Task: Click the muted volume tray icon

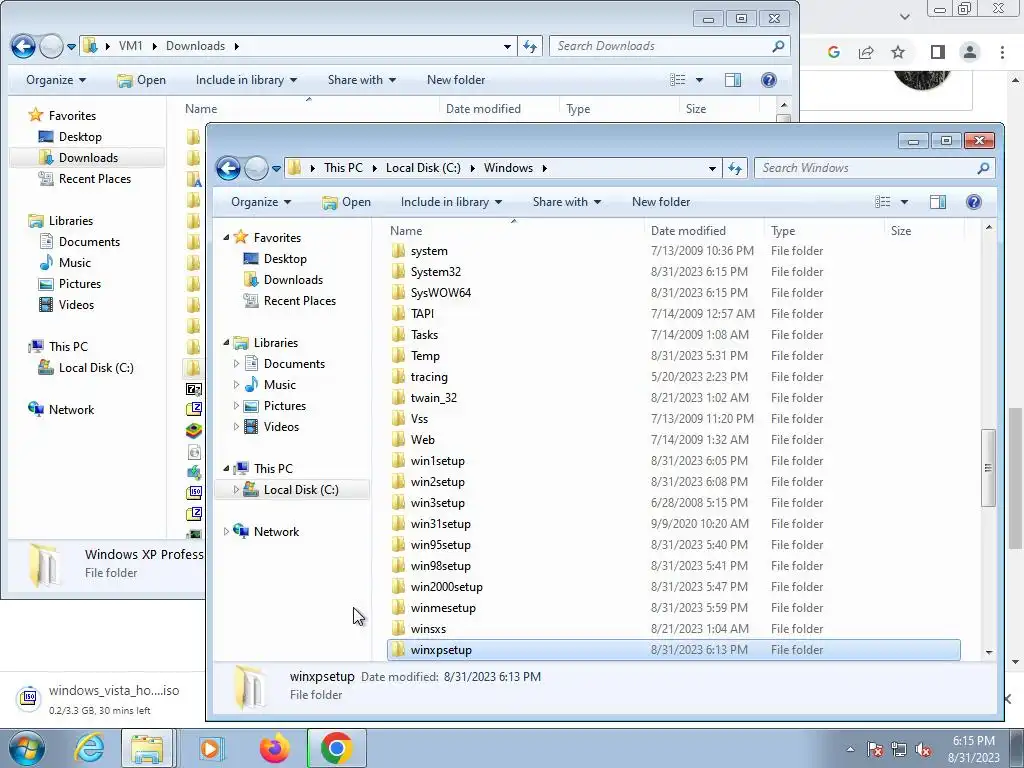Action: point(923,749)
